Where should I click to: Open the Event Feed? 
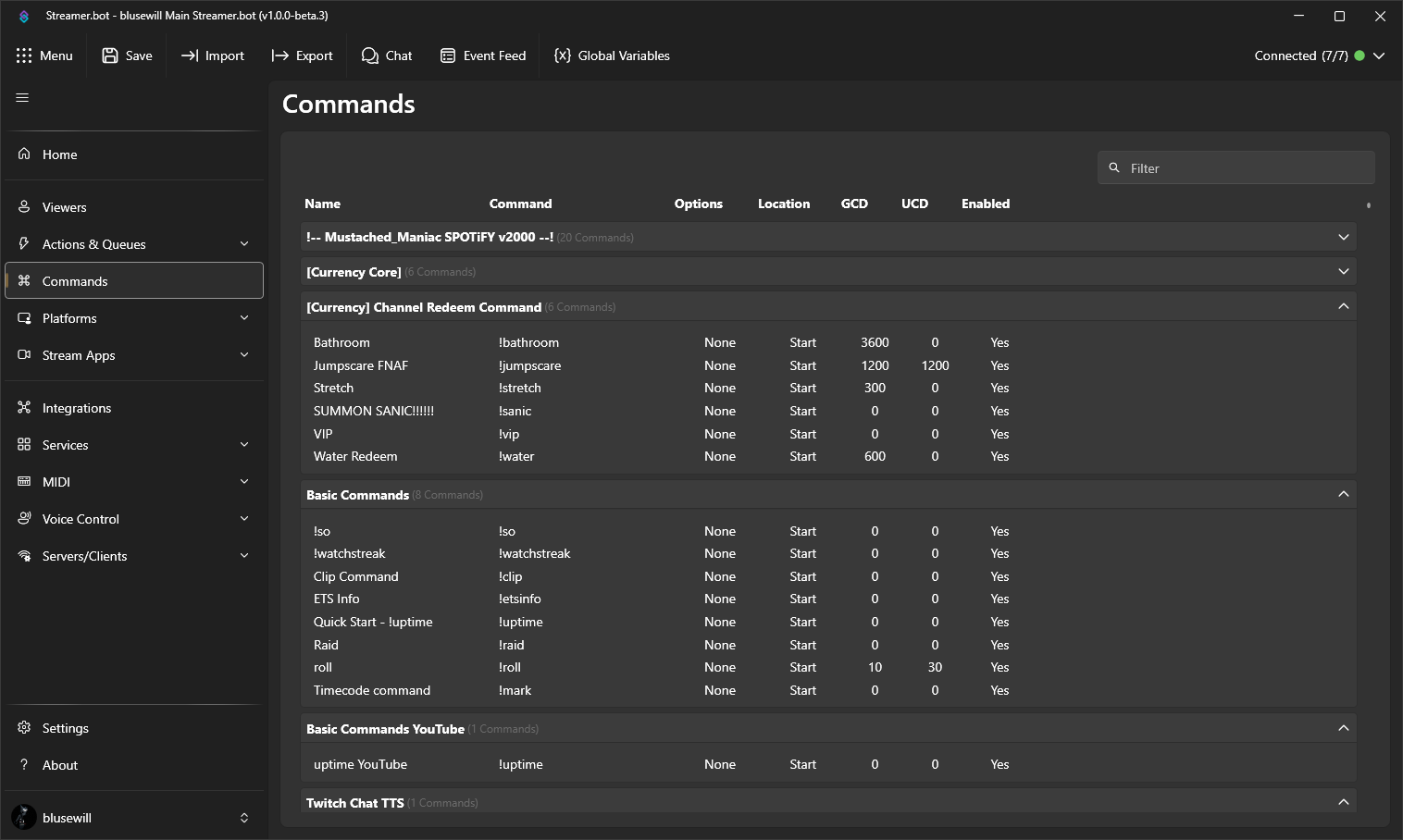[483, 56]
